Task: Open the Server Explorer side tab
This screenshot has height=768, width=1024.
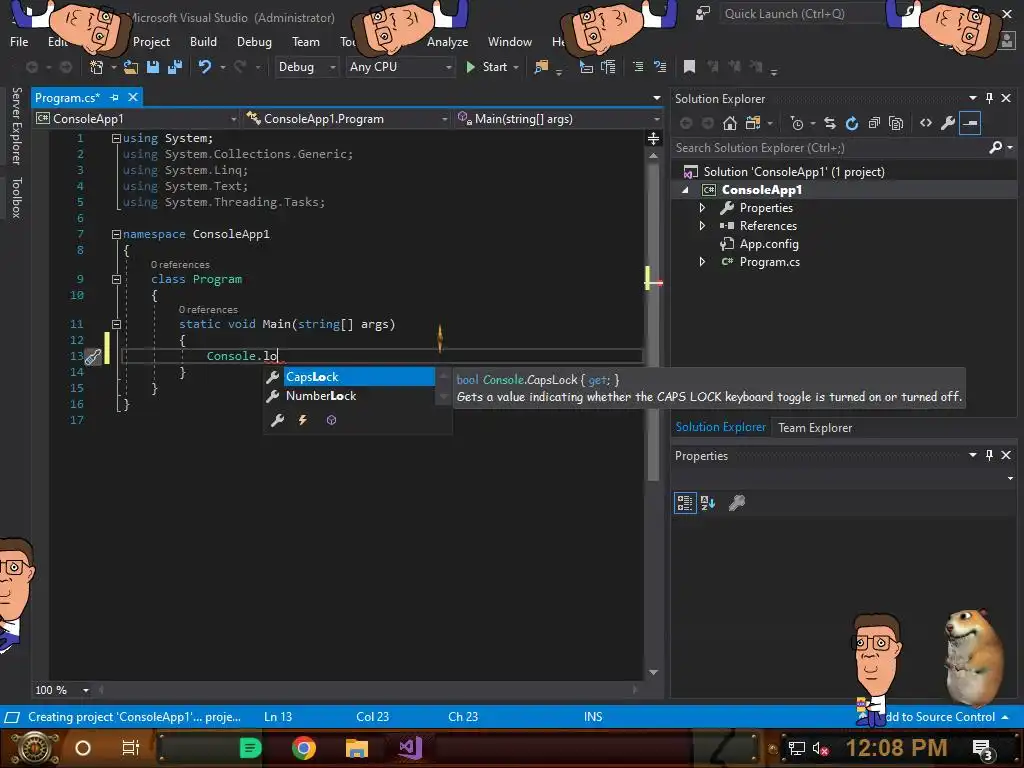Action: tap(17, 126)
